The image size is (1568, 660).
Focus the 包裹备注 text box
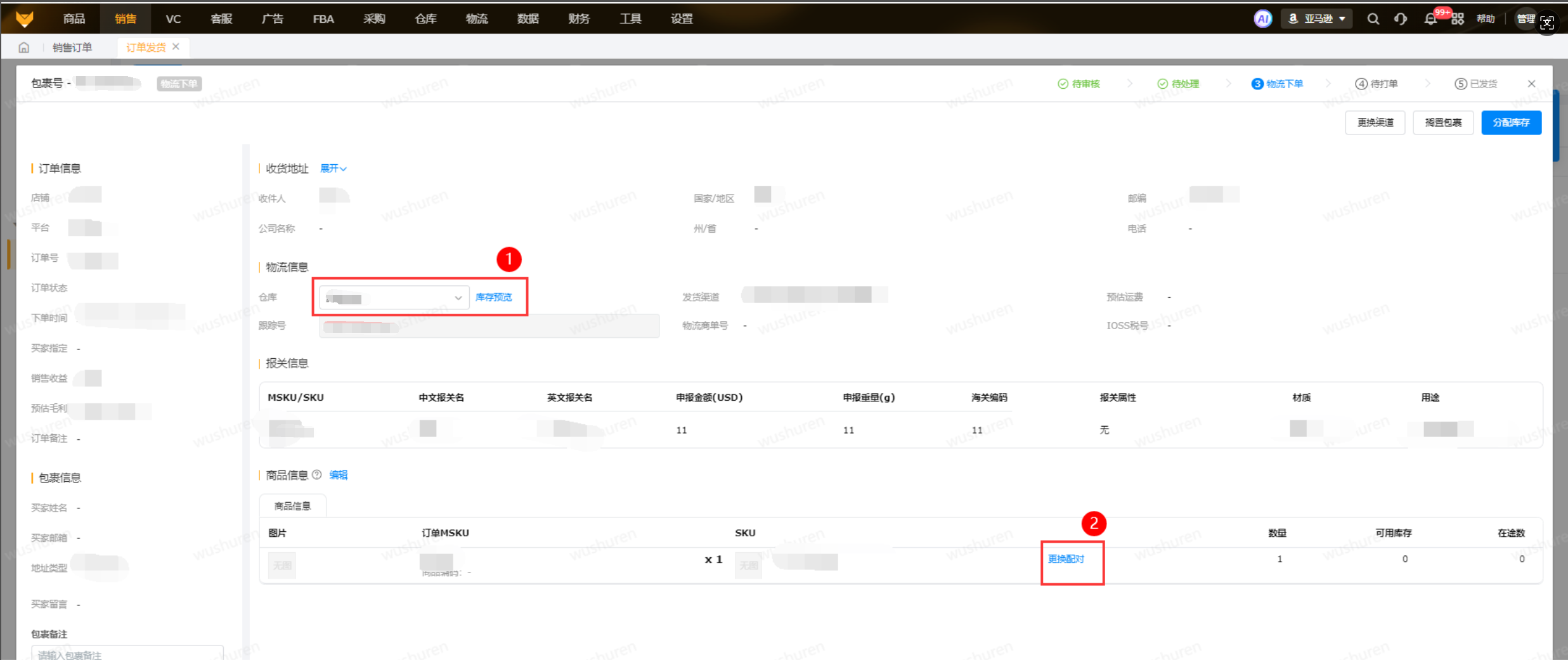click(x=127, y=652)
